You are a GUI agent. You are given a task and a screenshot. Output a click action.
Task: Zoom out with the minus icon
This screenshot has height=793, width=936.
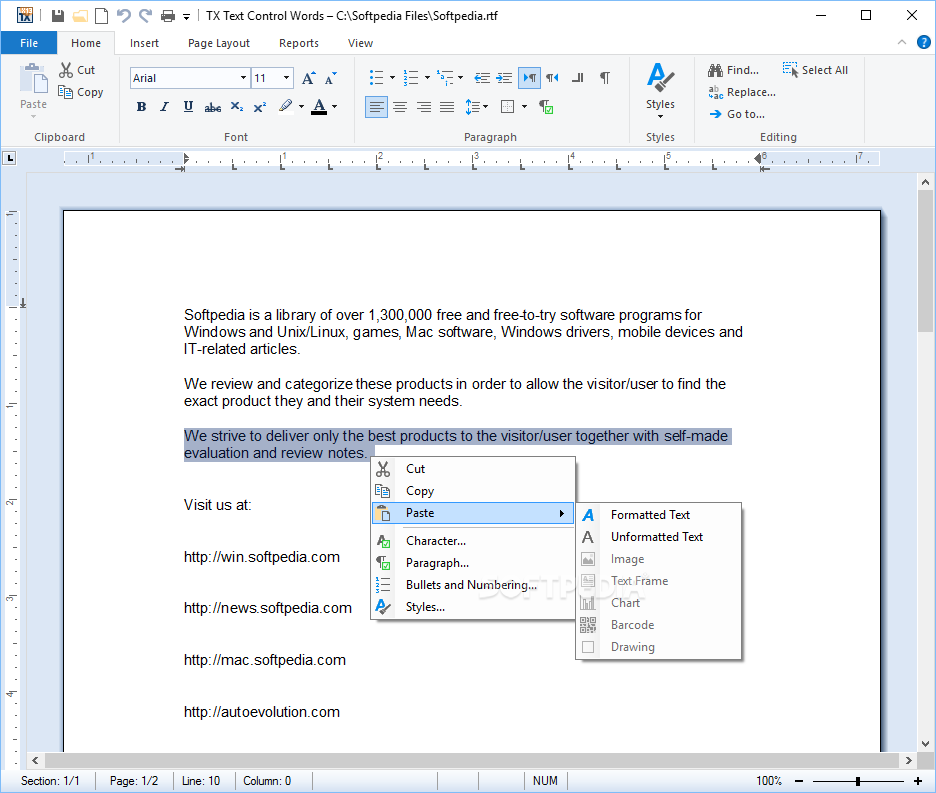click(799, 781)
